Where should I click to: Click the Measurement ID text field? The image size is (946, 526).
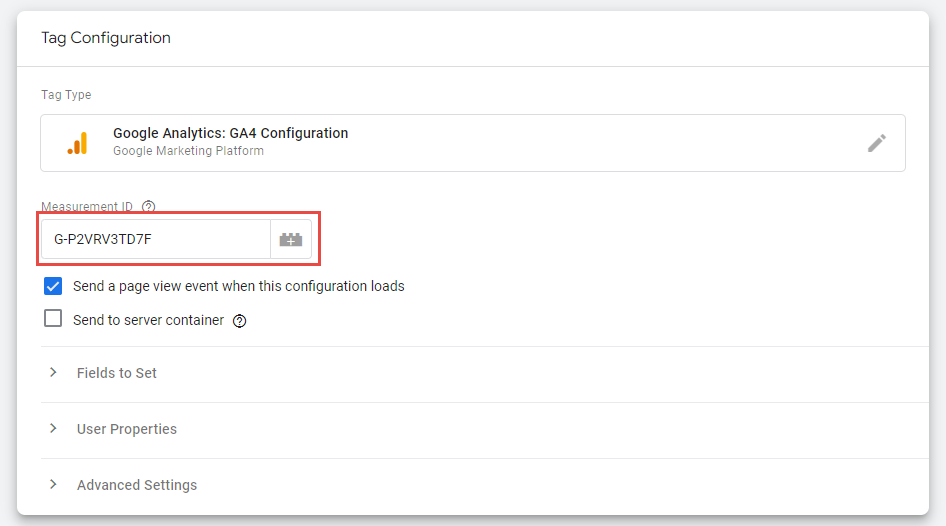pyautogui.click(x=155, y=240)
